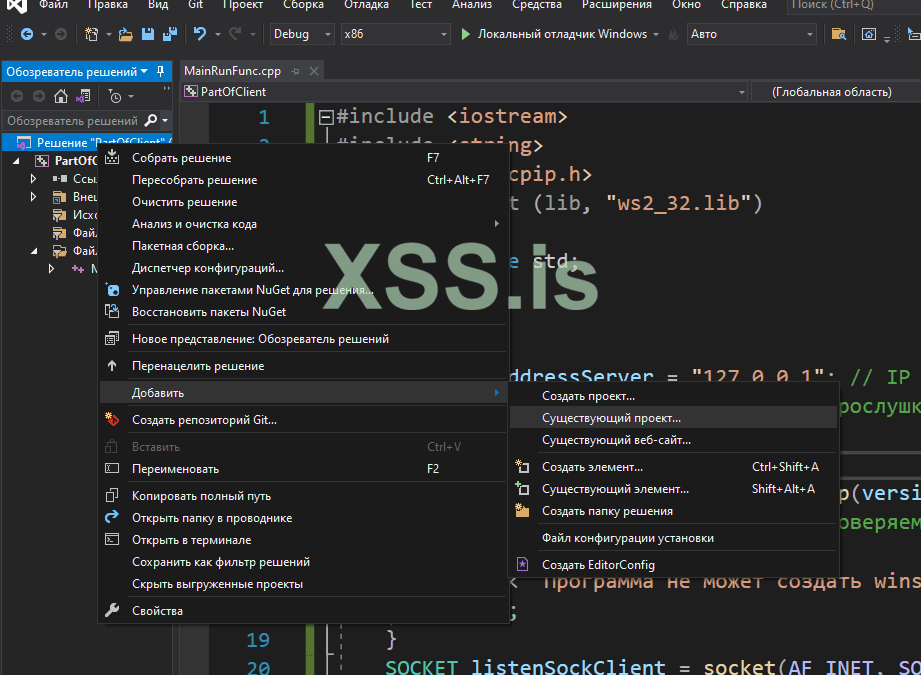Click the Home icon in Solution Explorer
921x675 pixels.
(61, 96)
